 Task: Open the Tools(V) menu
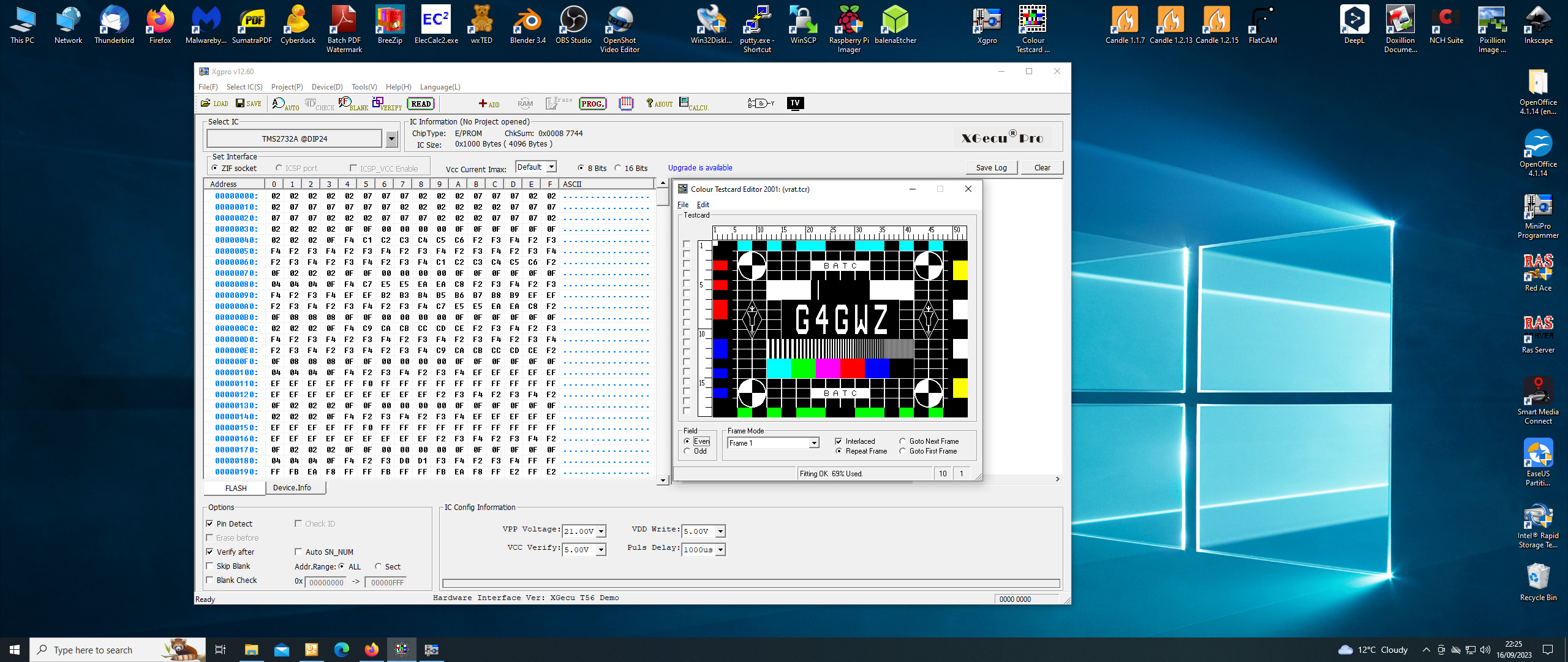364,87
